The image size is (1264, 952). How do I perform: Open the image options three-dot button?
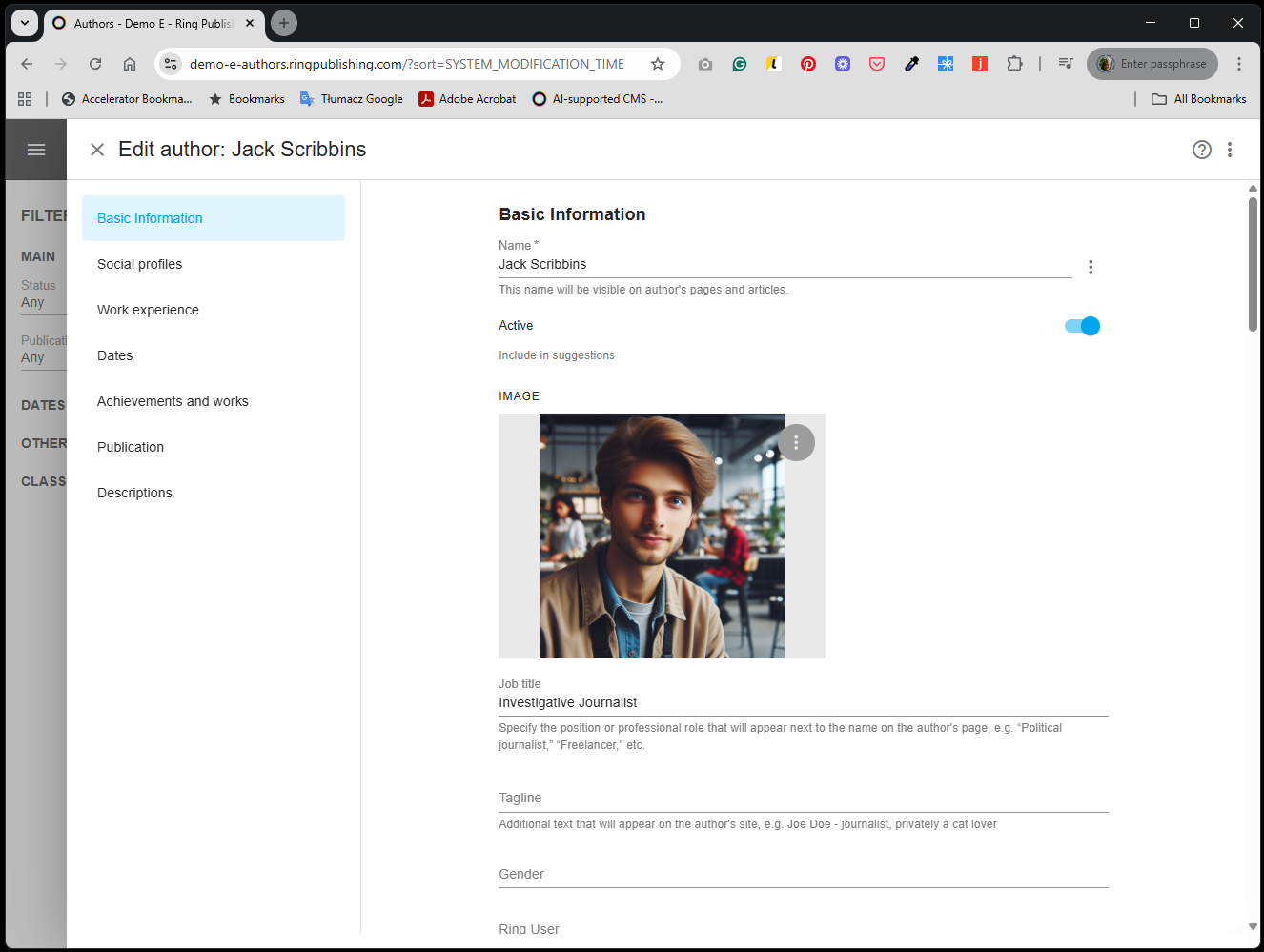click(x=796, y=443)
